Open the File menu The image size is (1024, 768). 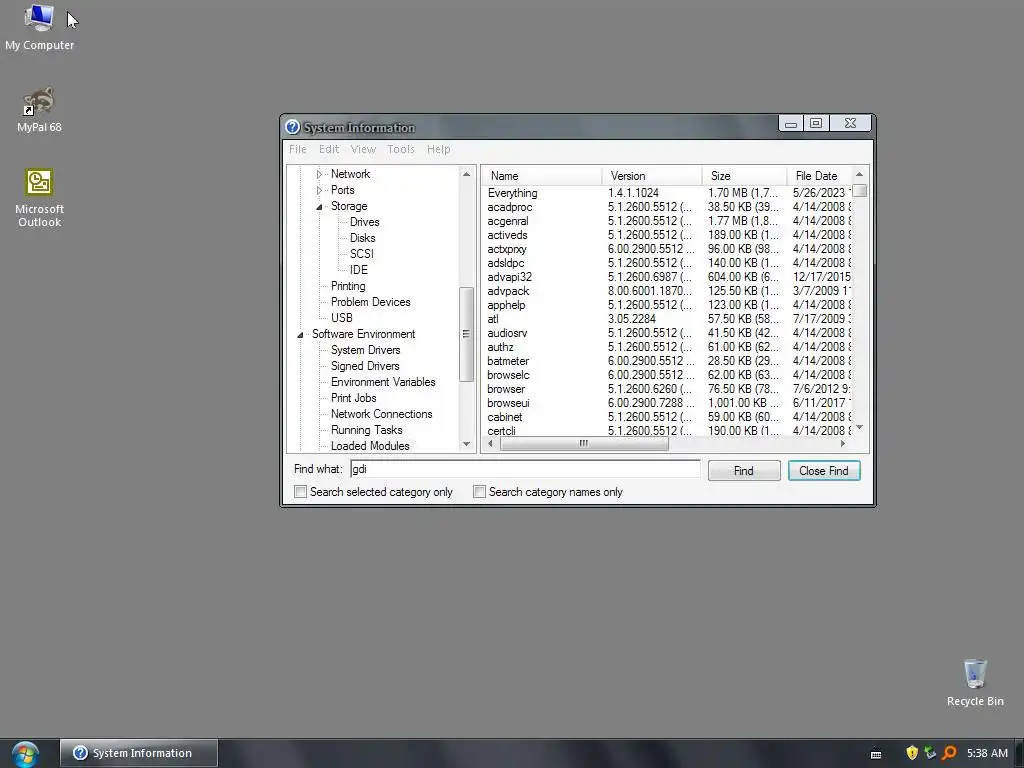coord(298,149)
